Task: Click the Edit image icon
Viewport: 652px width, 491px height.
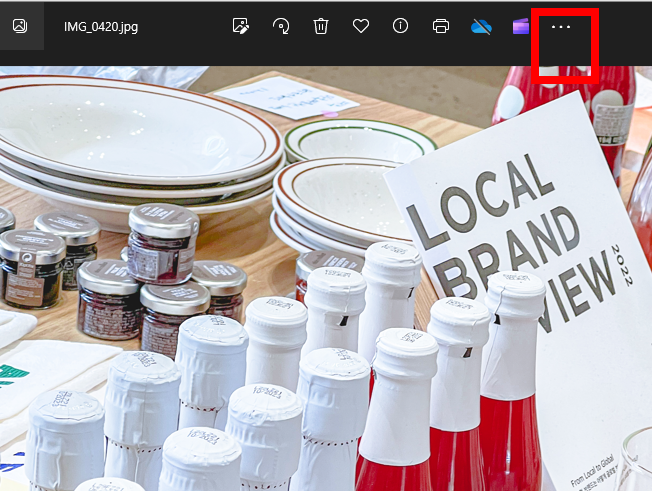Action: tap(240, 26)
